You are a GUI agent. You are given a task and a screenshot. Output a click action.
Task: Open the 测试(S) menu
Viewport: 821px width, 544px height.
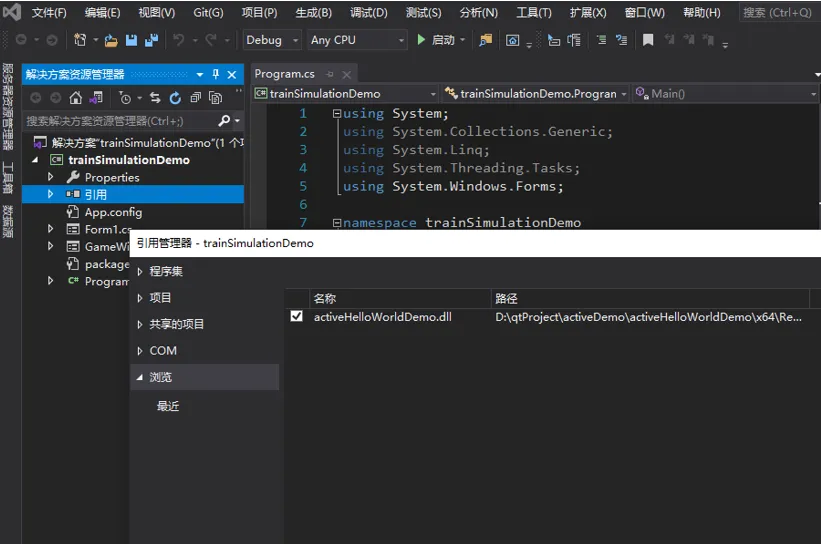[x=423, y=13]
